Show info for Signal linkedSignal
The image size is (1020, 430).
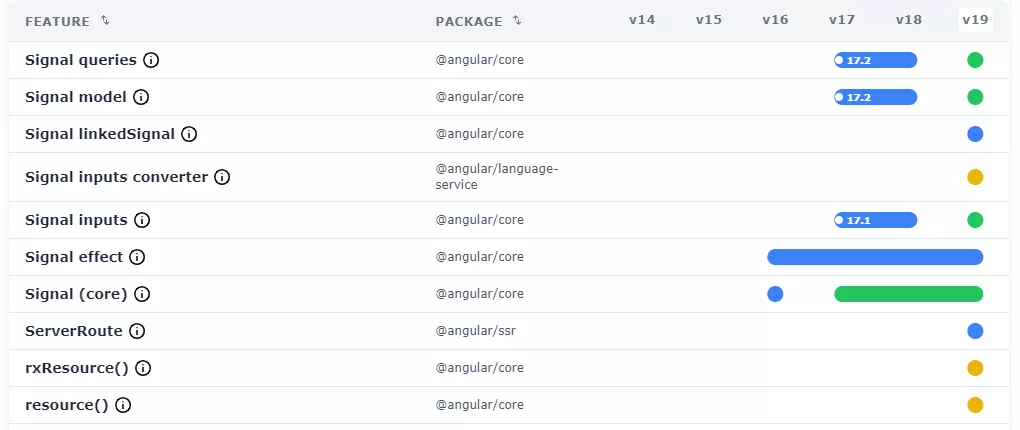tap(189, 135)
